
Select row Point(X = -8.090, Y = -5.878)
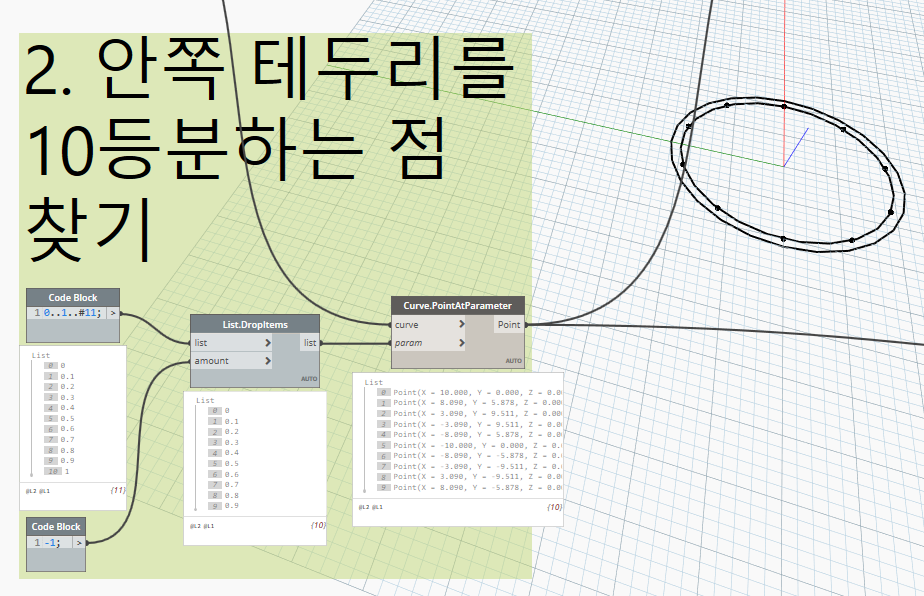(468, 455)
